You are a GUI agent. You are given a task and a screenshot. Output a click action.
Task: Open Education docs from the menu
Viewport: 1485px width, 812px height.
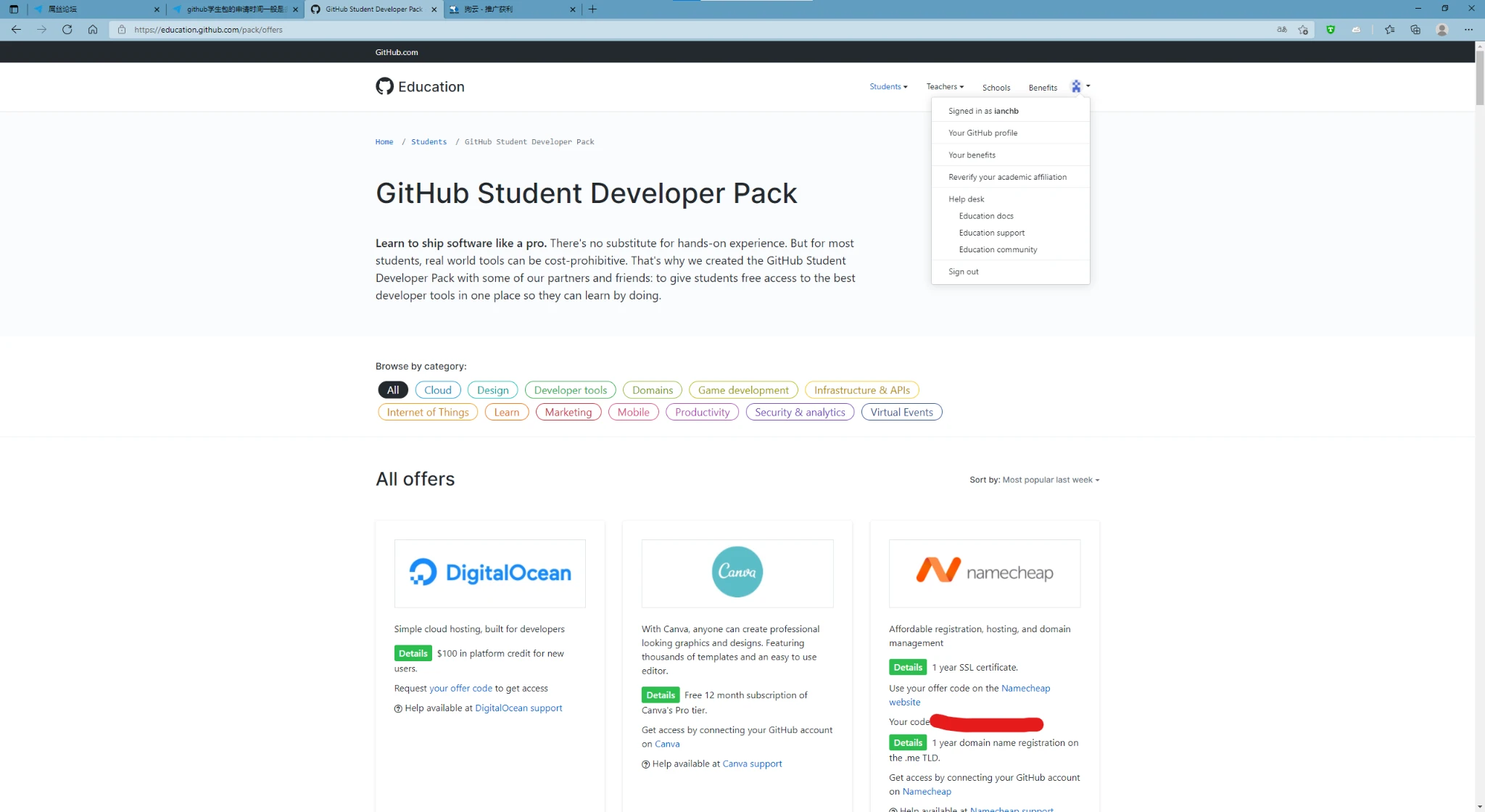[985, 216]
